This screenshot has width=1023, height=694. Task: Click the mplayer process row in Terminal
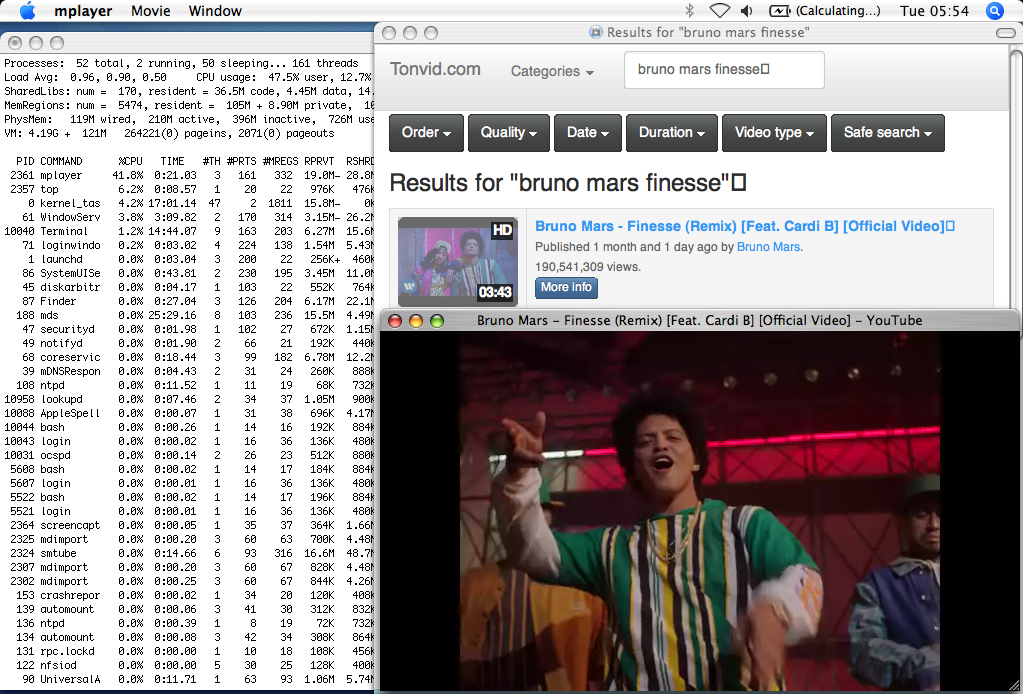(189, 175)
